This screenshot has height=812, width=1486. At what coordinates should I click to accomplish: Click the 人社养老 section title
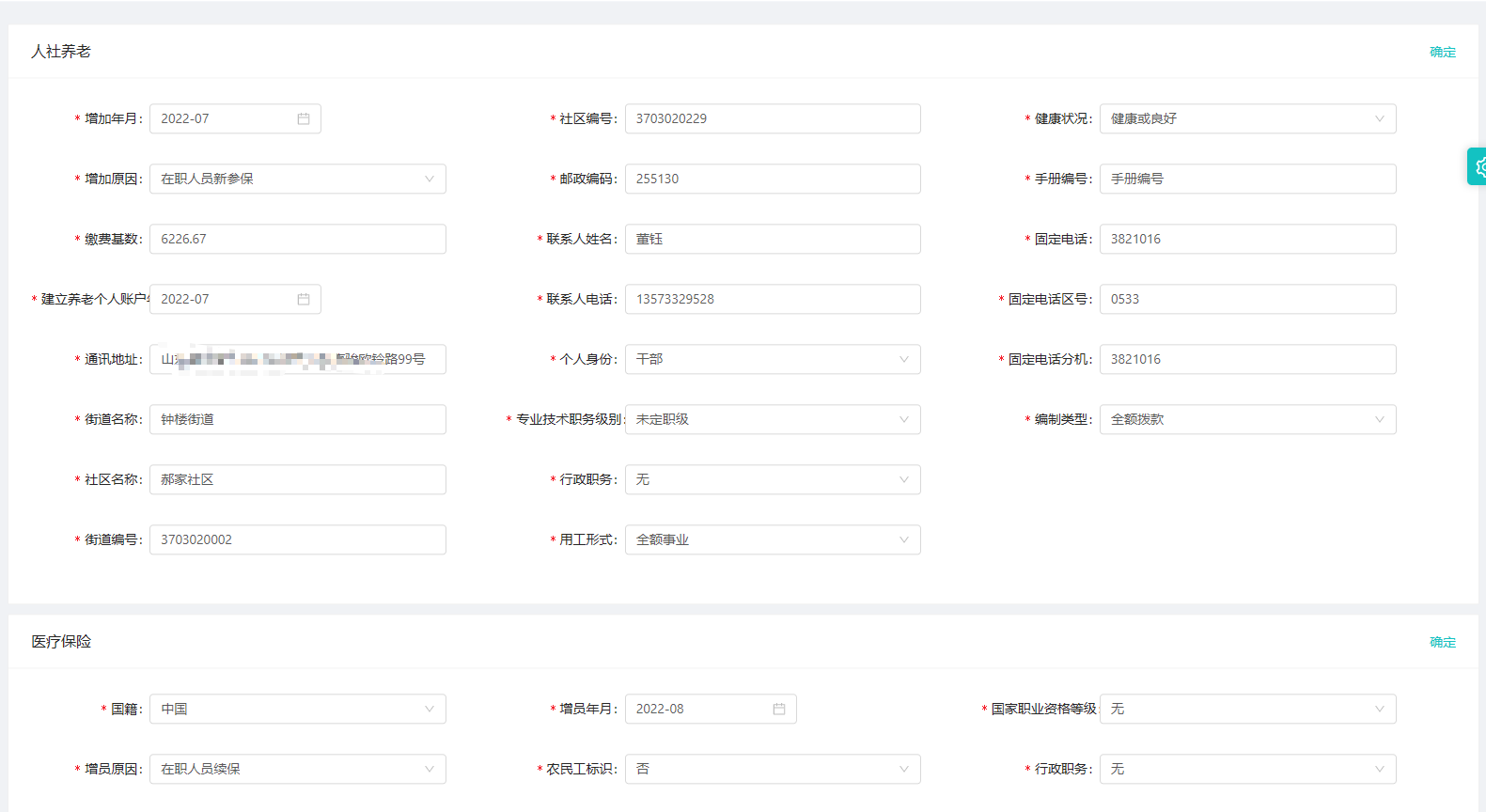(x=61, y=52)
